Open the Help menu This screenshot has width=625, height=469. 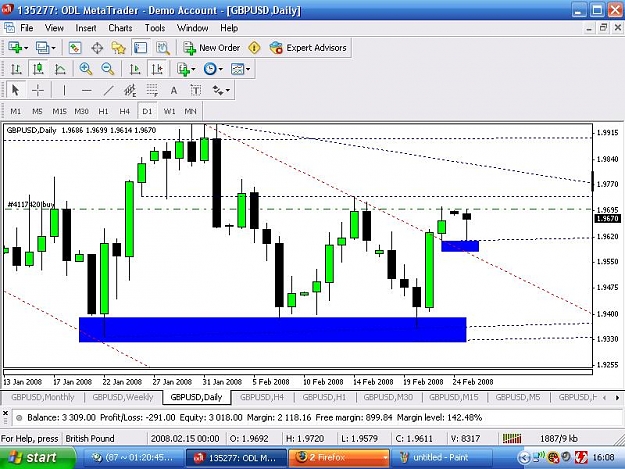pos(229,28)
